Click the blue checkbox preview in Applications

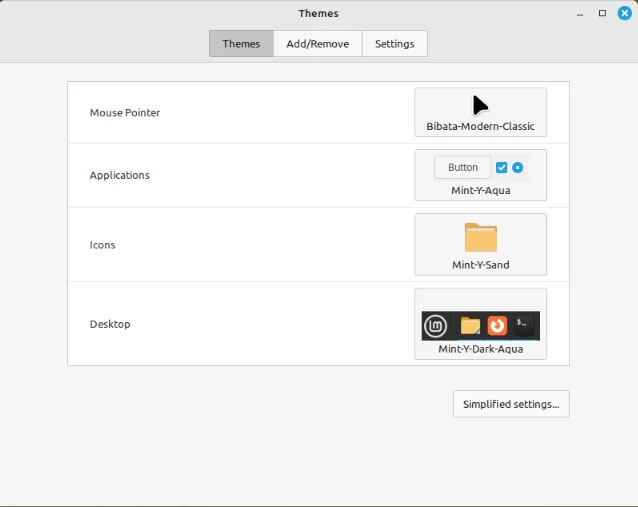[501, 167]
